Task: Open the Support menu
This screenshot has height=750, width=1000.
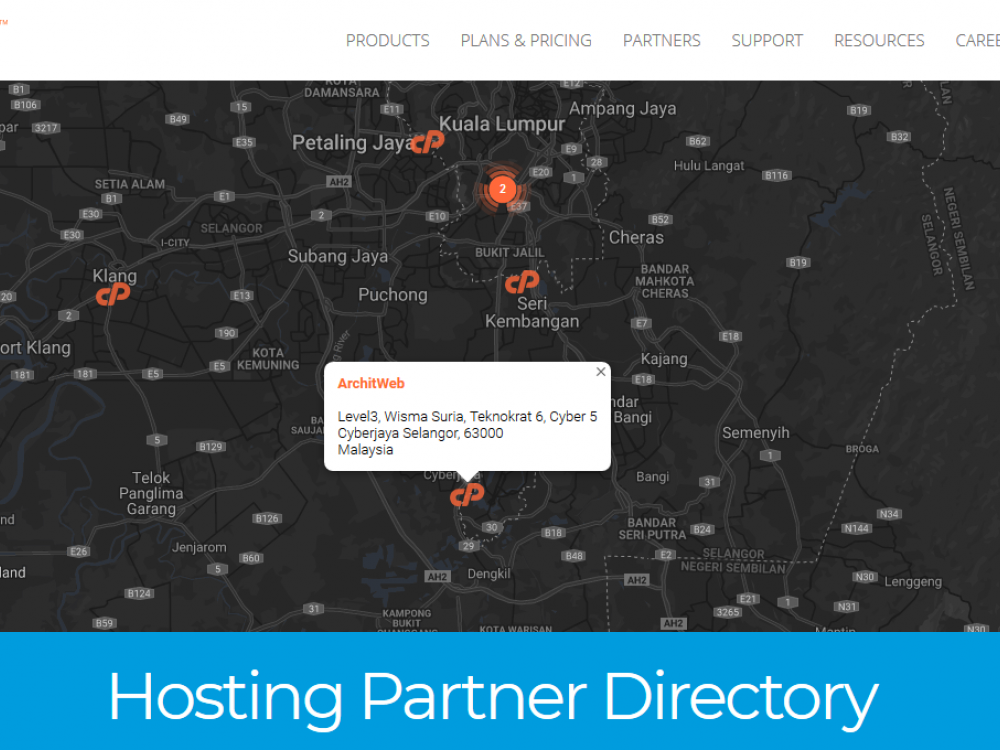Action: 767,40
